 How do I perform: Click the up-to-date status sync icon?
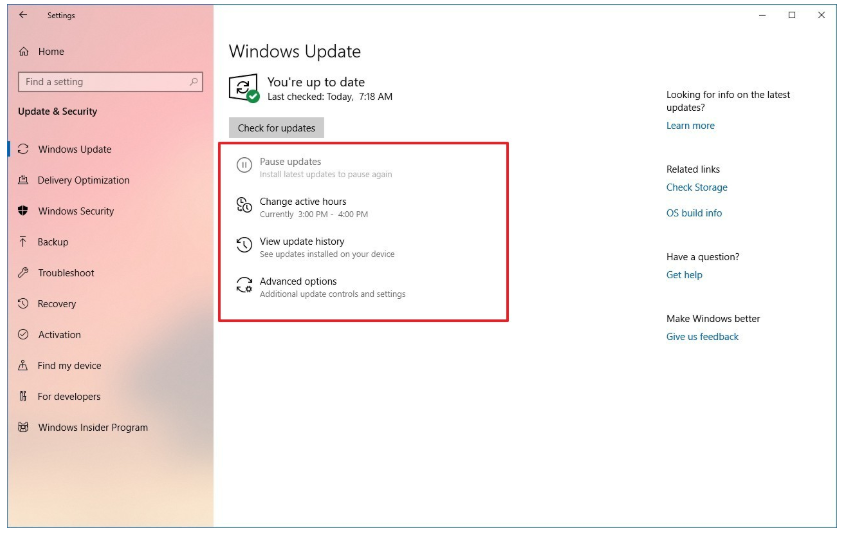[x=243, y=88]
